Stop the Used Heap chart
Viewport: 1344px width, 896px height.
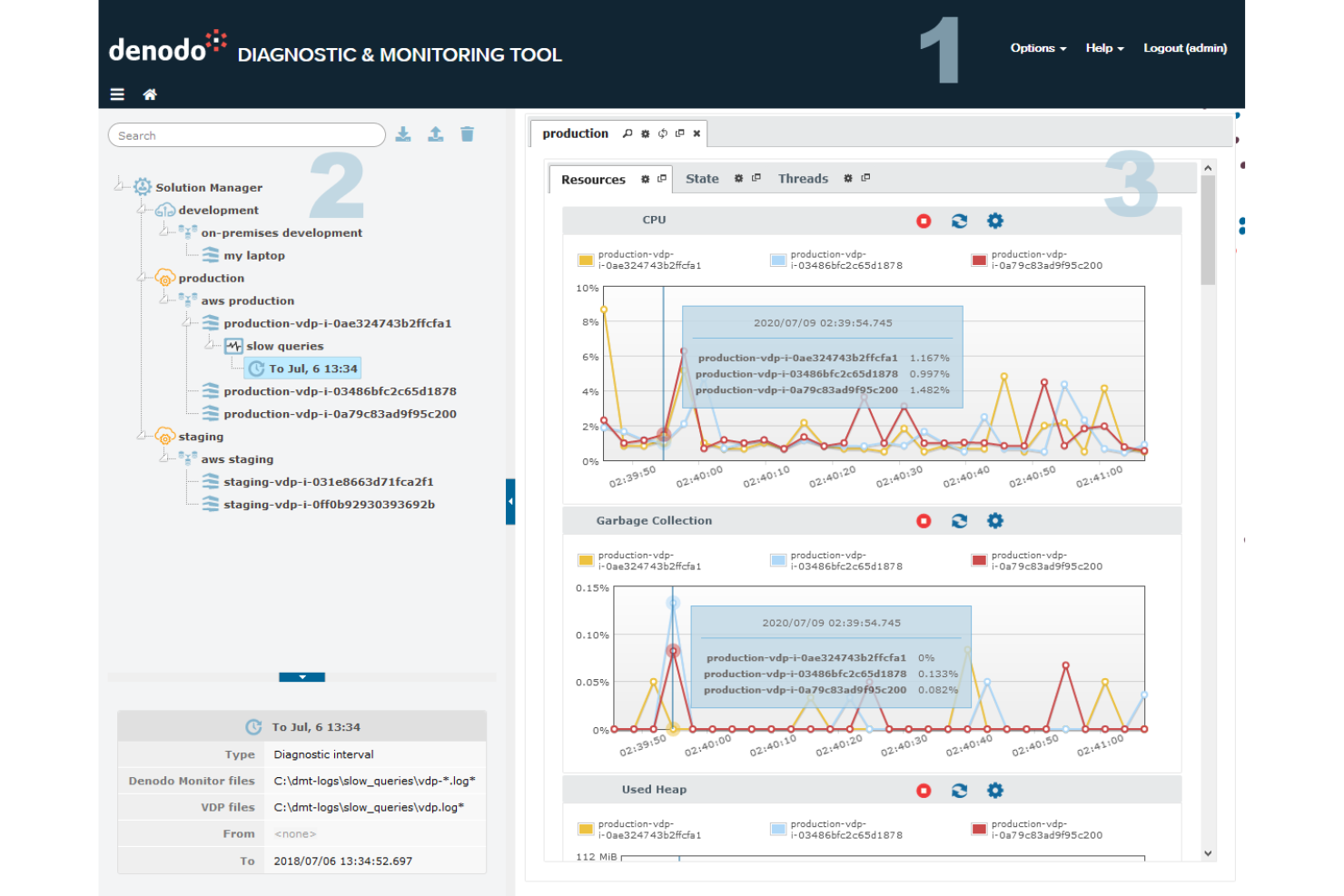pyautogui.click(x=924, y=791)
